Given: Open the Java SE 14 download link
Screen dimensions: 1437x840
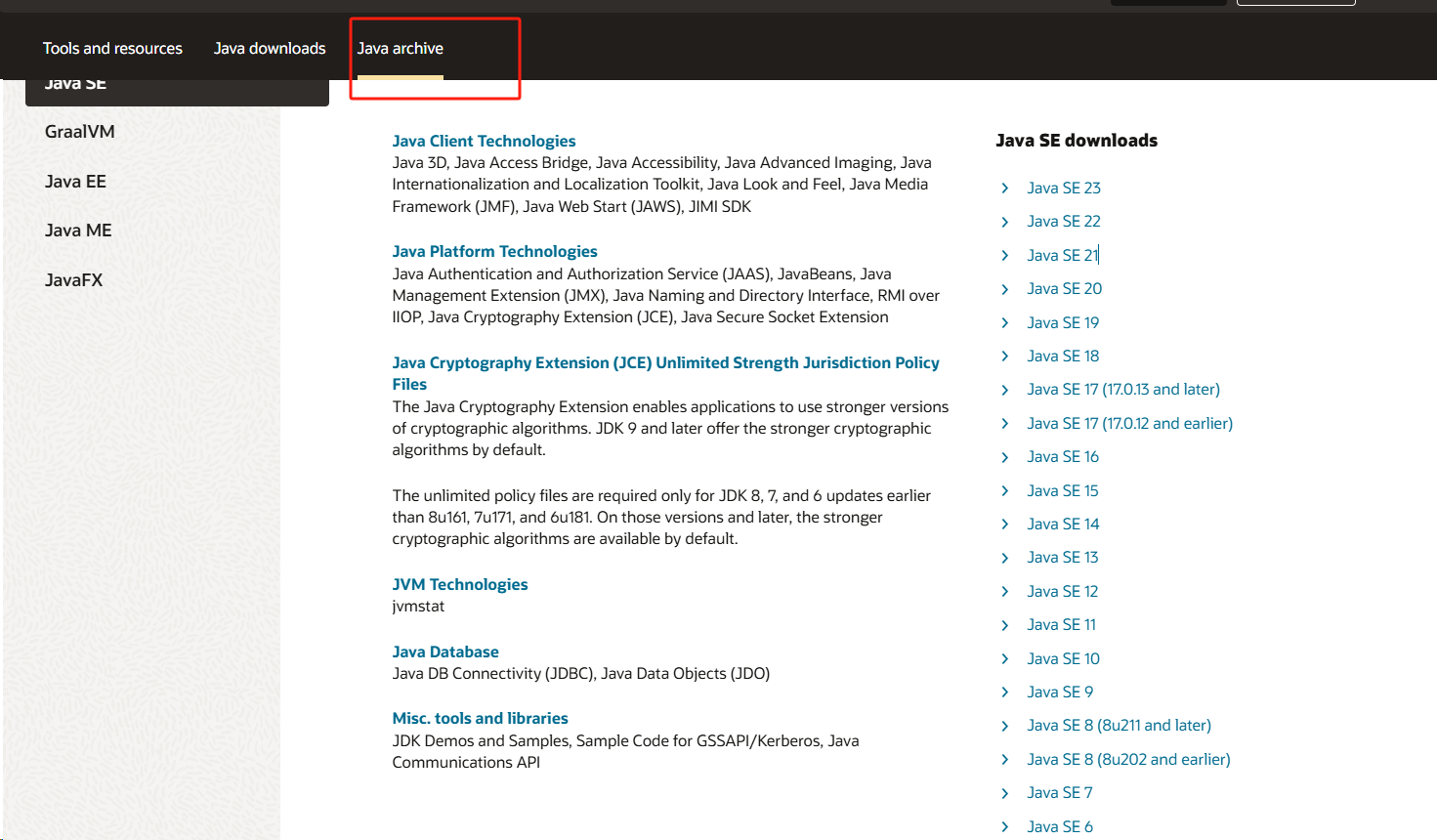Looking at the screenshot, I should [x=1063, y=524].
